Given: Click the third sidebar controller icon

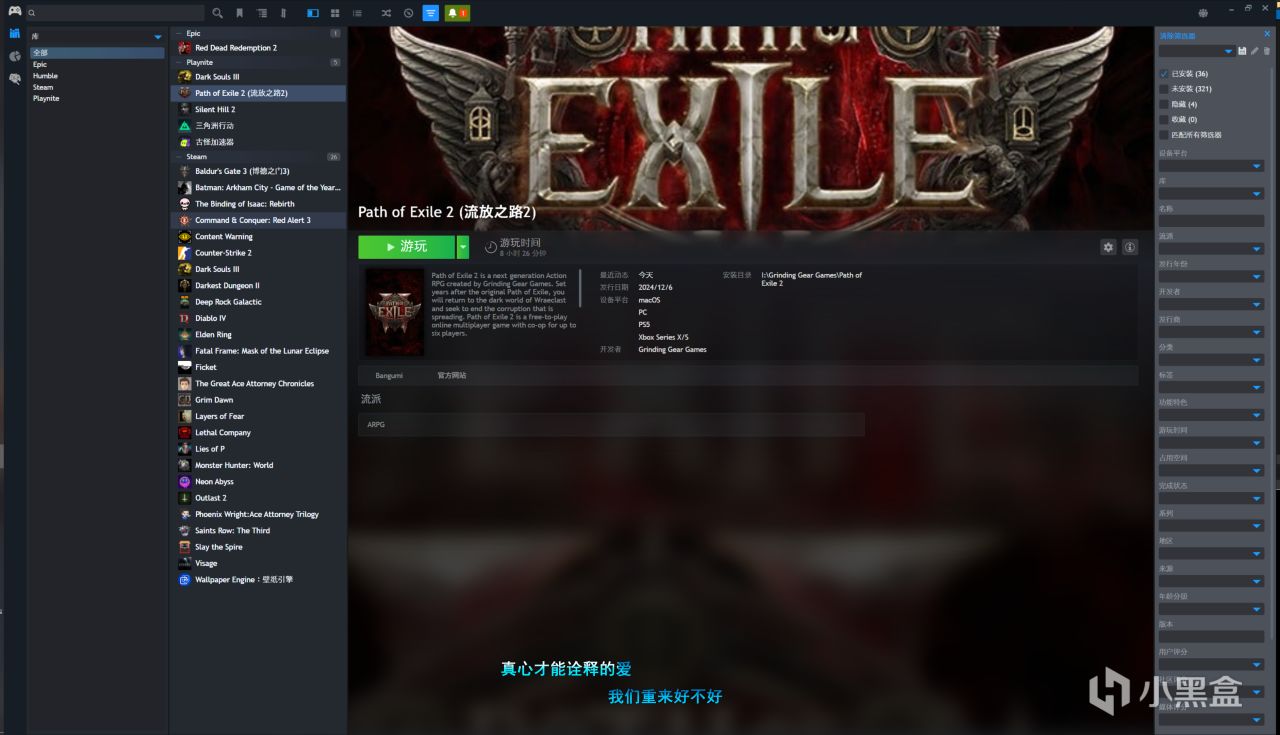Looking at the screenshot, I should (x=14, y=78).
